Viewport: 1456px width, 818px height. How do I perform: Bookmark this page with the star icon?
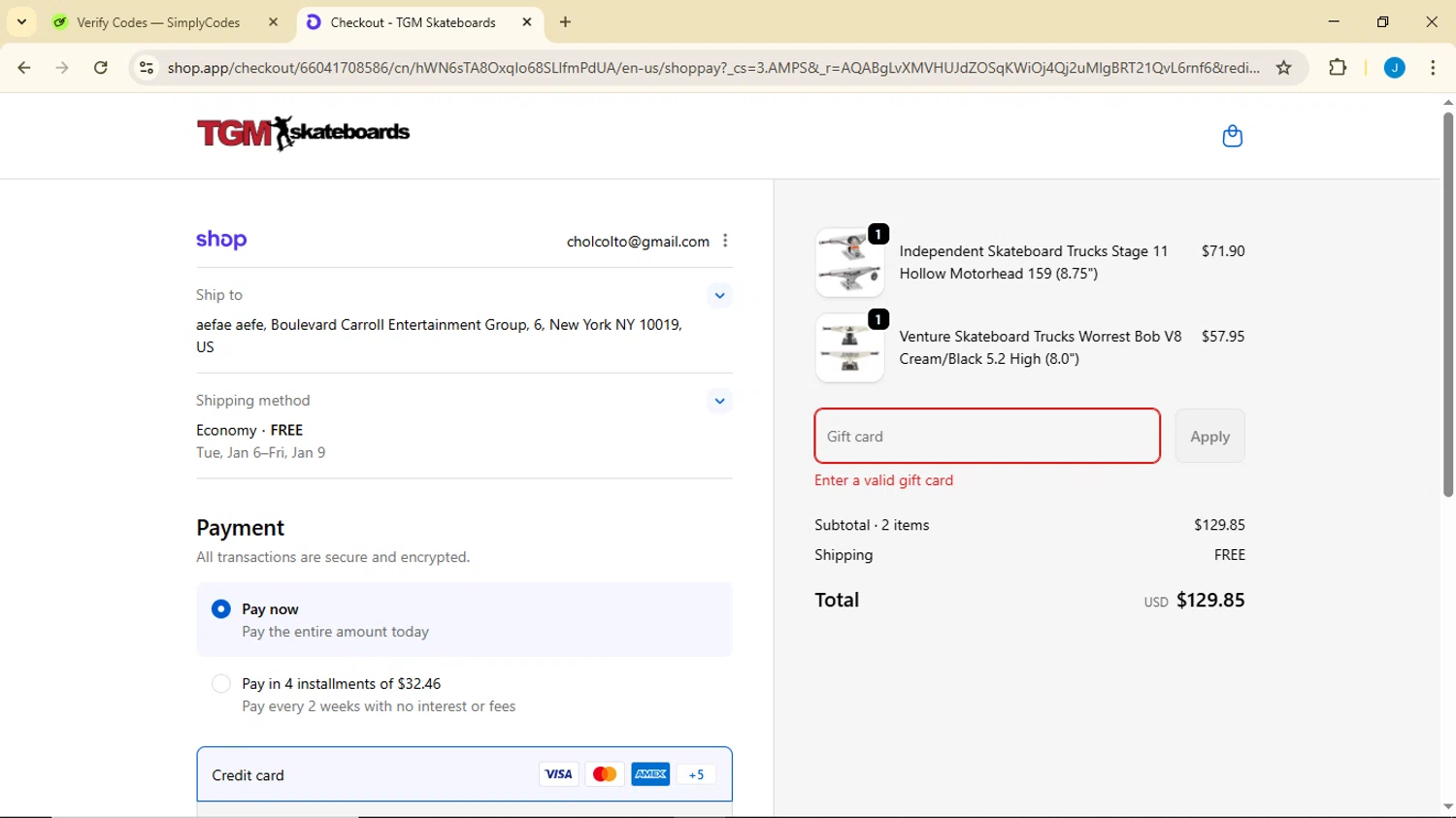1284,68
